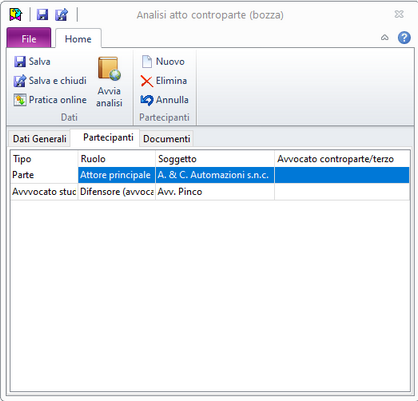Select the Home ribbon tab
Screen dimensions: 418x401
coord(78,39)
